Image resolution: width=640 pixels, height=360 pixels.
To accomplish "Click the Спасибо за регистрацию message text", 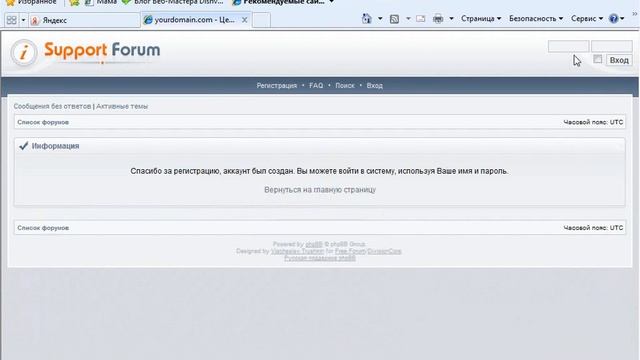I will [x=320, y=171].
